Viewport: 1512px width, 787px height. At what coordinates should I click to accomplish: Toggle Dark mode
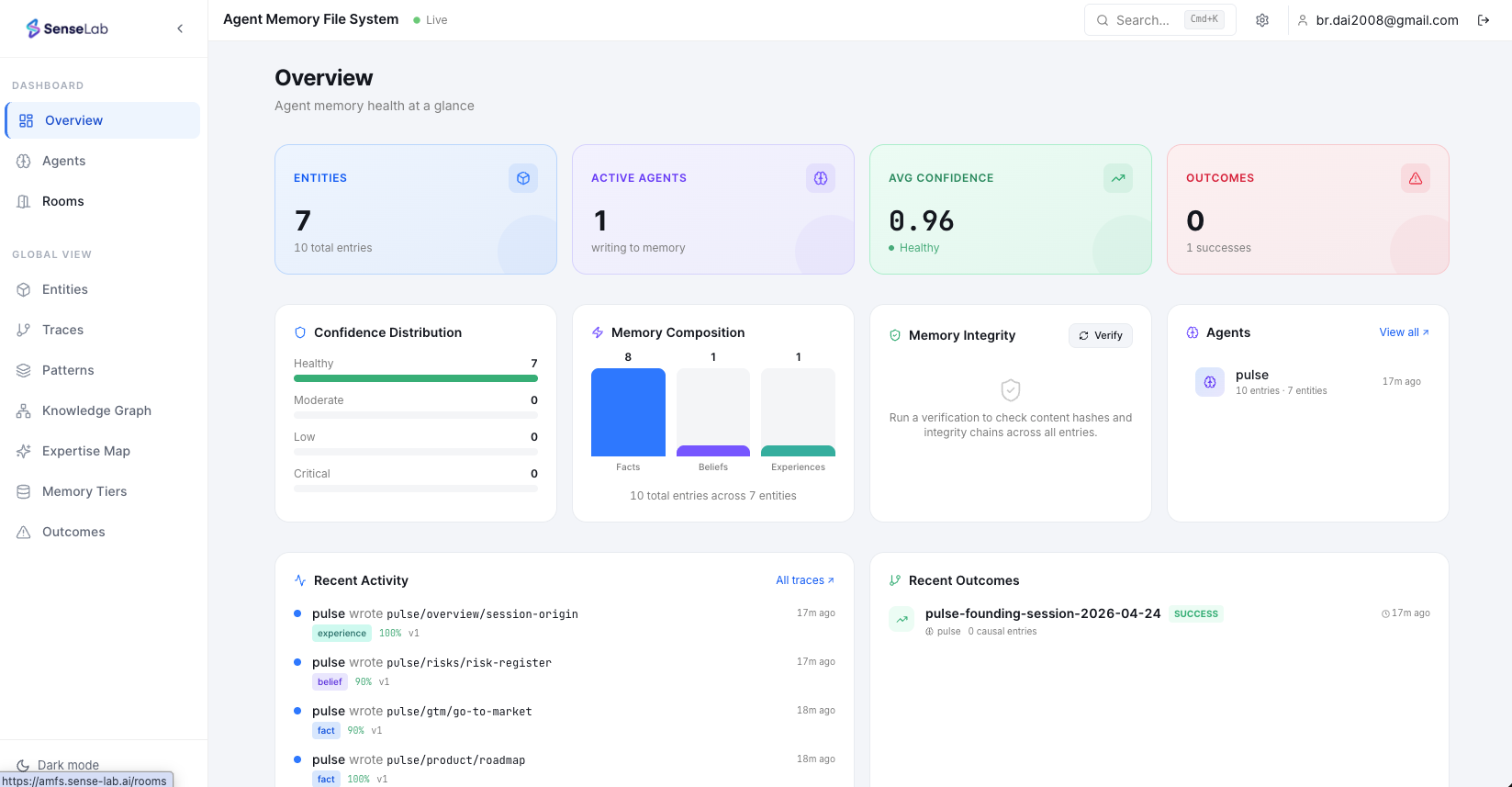[x=59, y=765]
